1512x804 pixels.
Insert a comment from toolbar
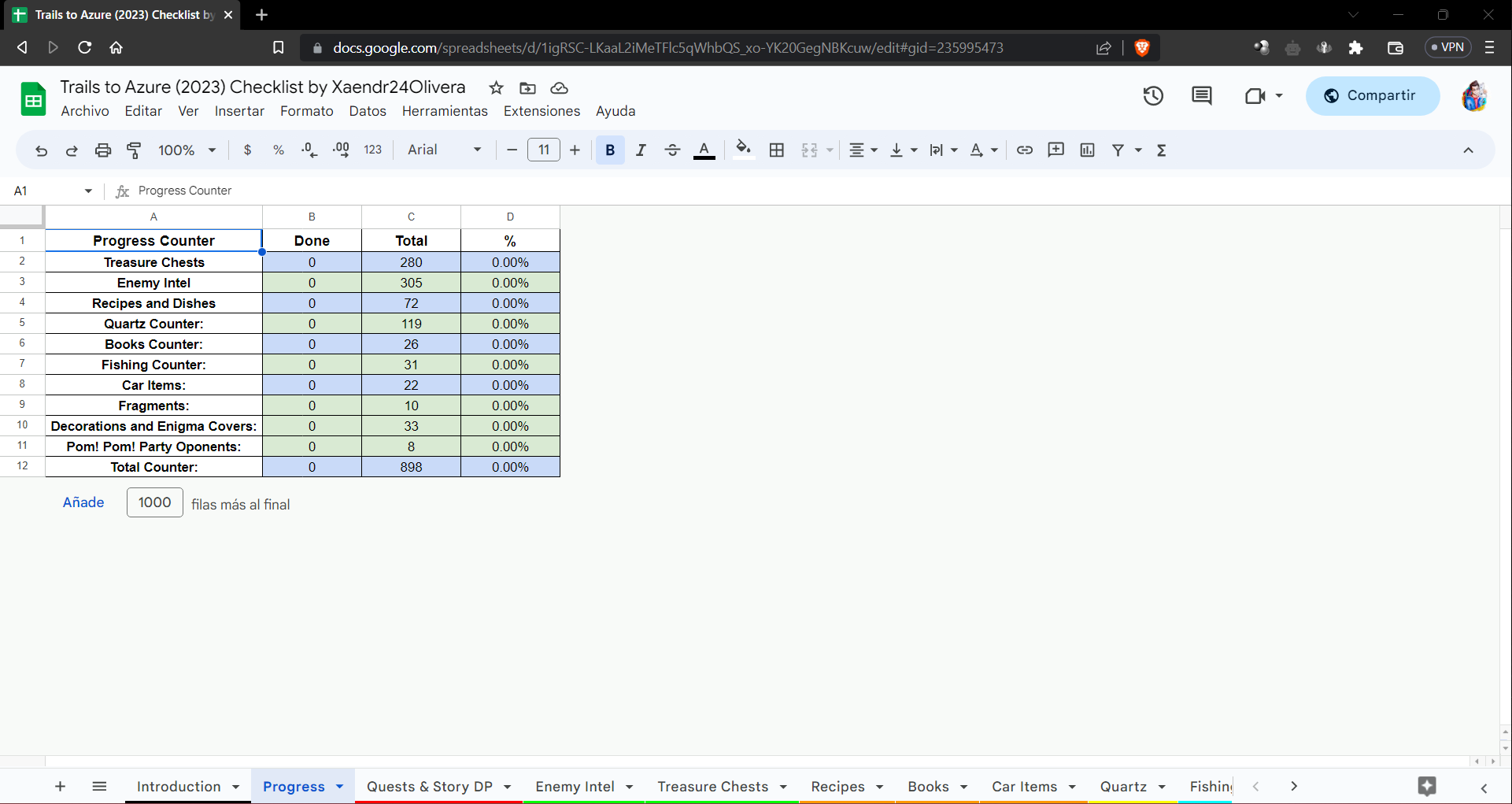pyautogui.click(x=1056, y=150)
